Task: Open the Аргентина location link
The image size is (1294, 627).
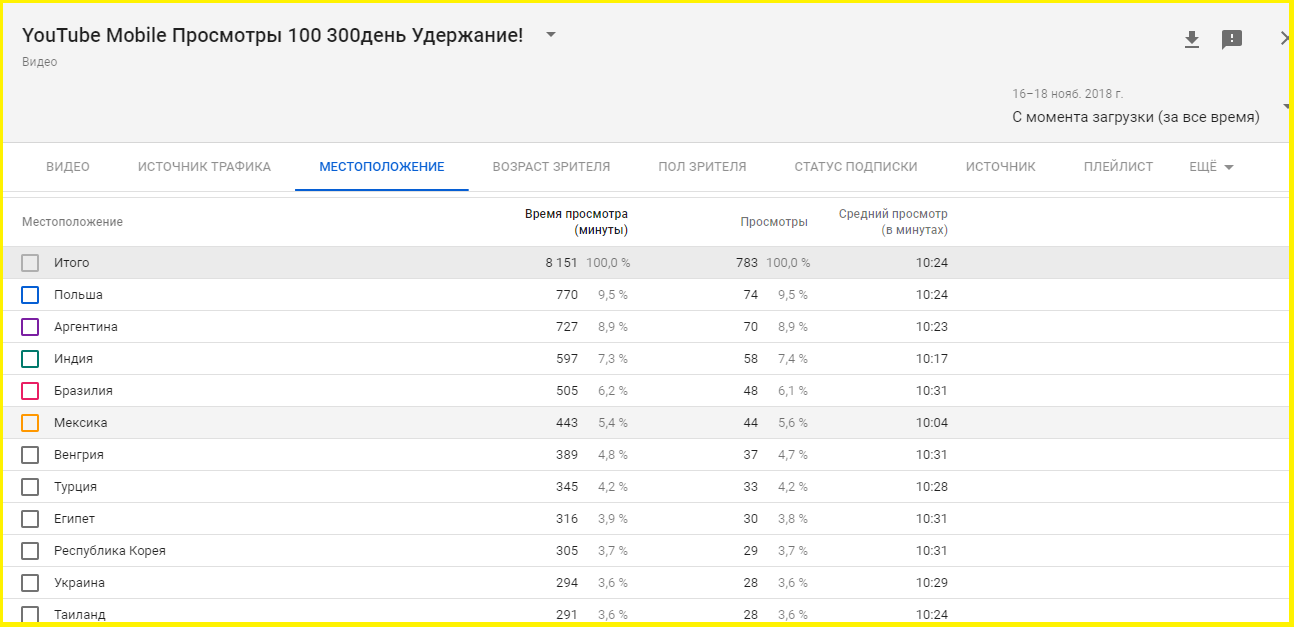Action: 86,327
